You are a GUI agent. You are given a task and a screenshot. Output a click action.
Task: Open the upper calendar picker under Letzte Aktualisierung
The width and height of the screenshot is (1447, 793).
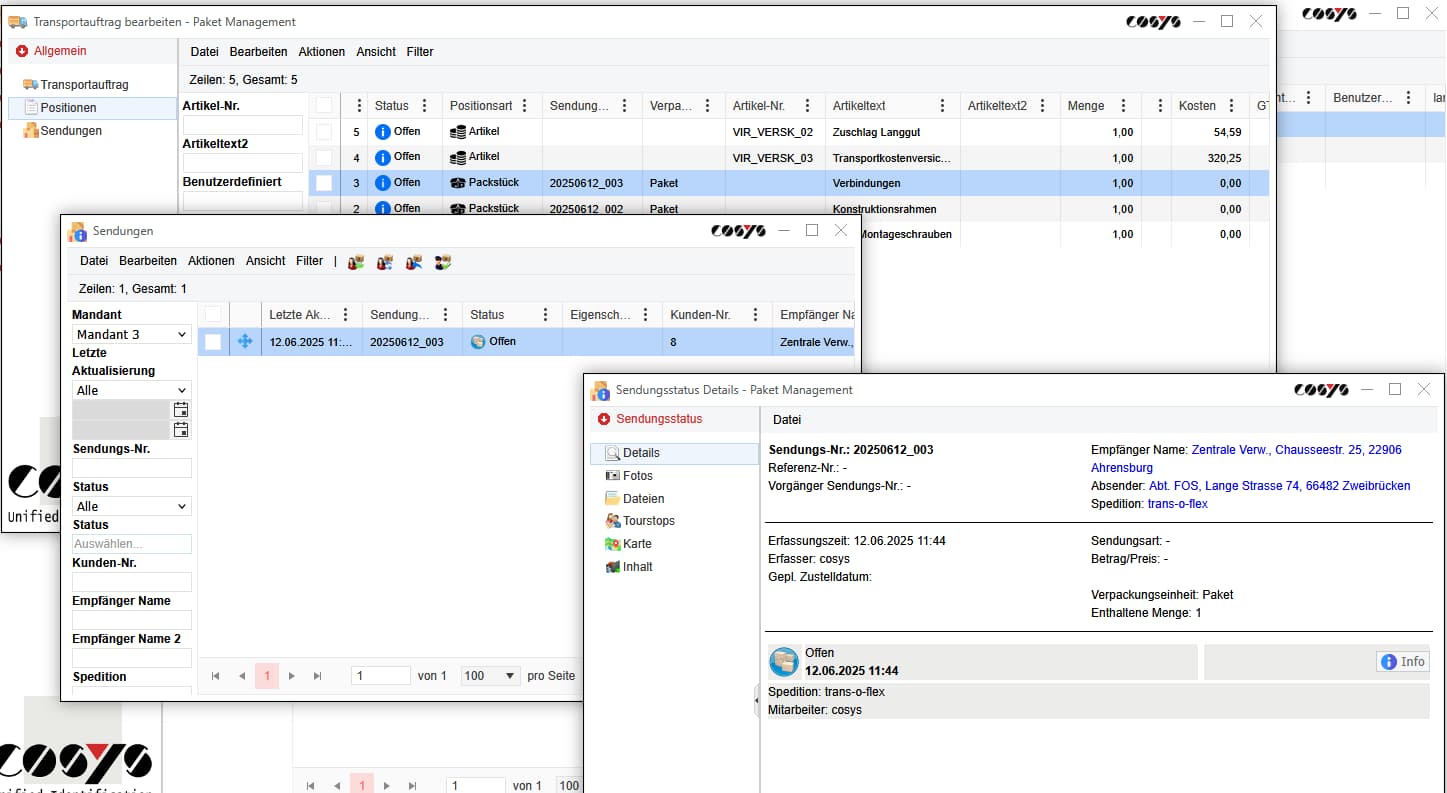point(181,409)
